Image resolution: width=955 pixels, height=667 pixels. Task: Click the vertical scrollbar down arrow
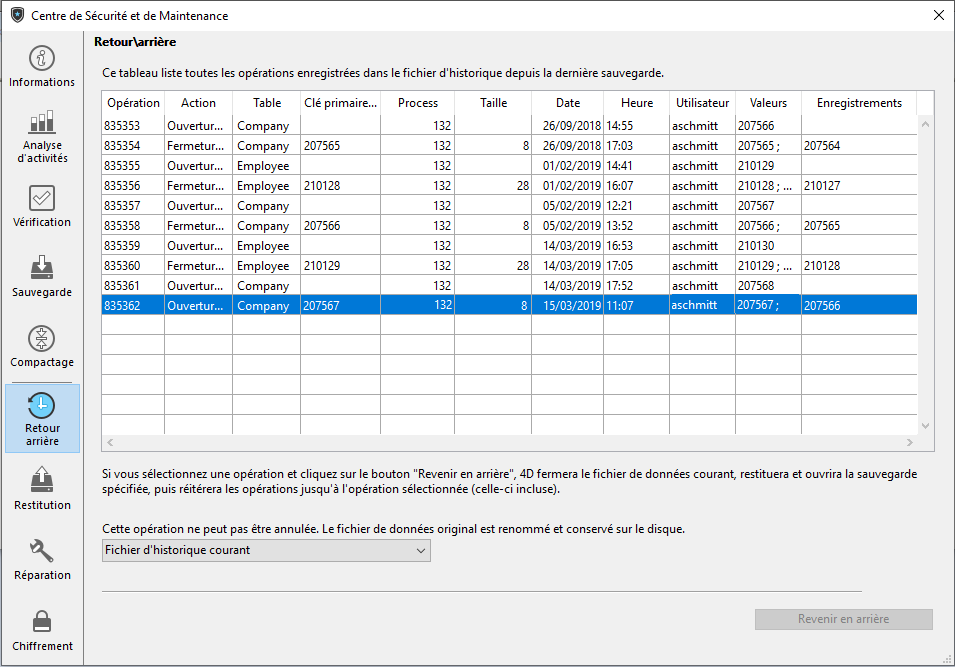point(925,425)
